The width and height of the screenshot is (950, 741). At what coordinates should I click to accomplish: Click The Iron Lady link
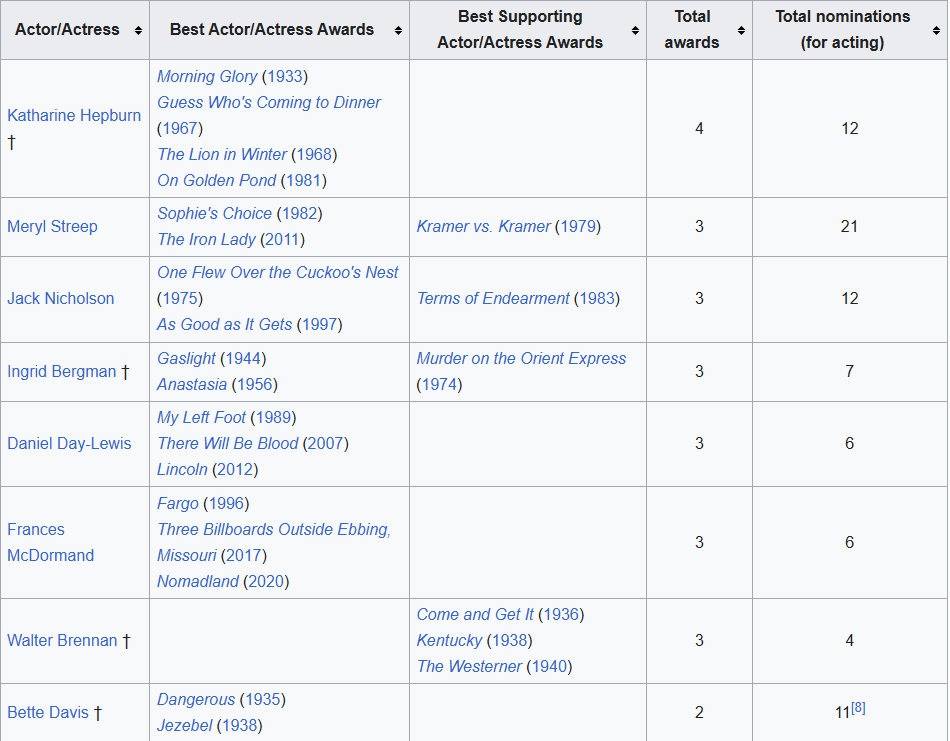[x=206, y=239]
